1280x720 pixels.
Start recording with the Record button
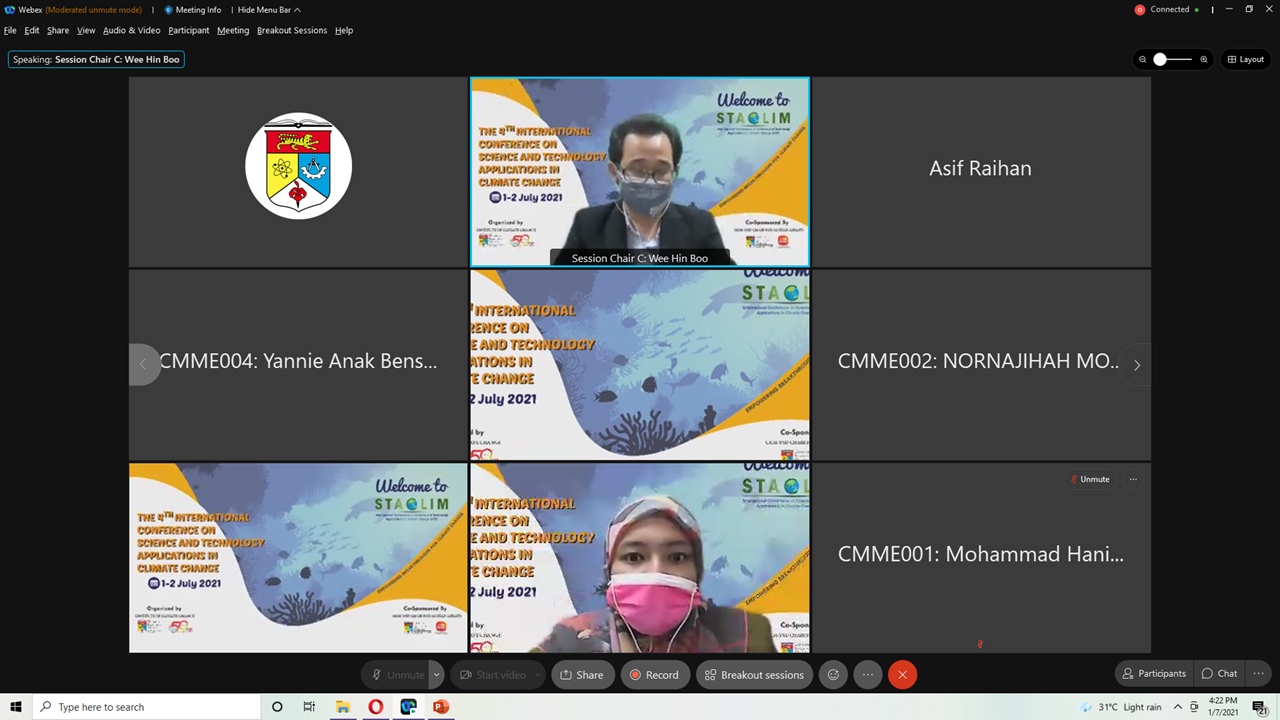point(654,675)
